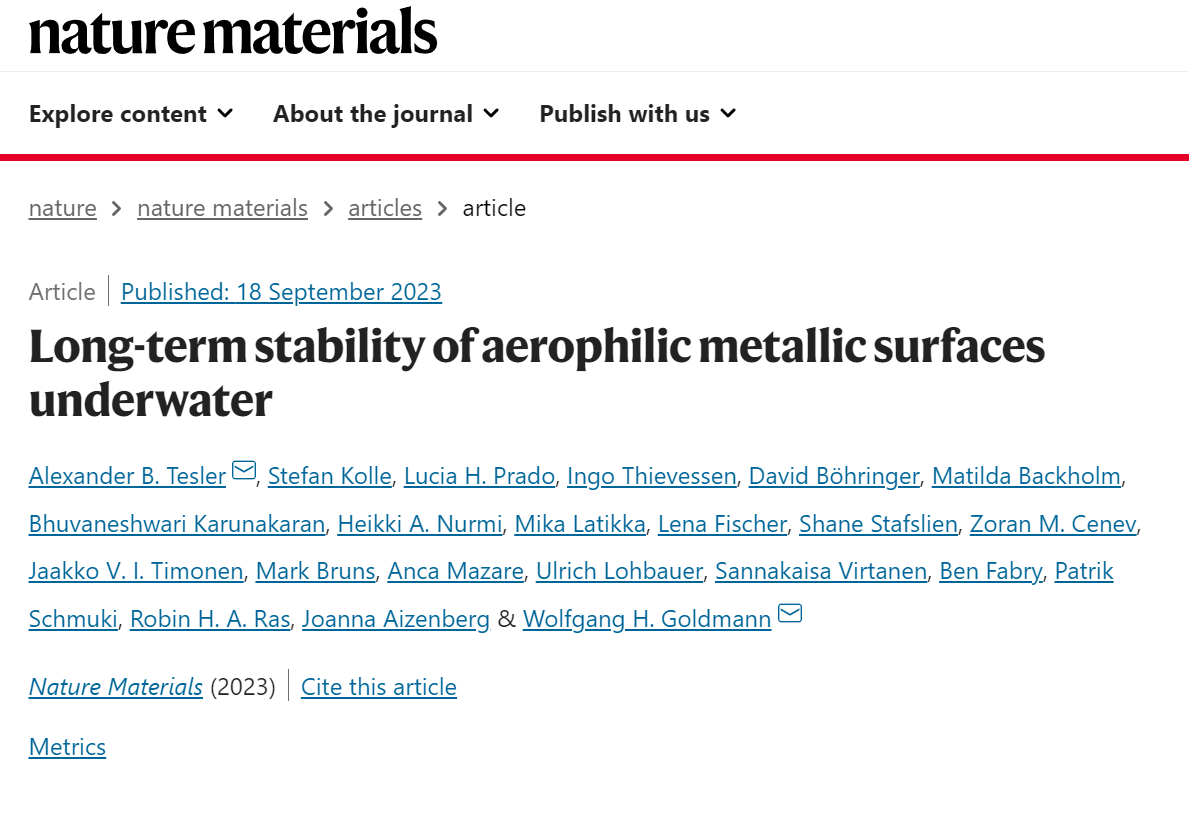
Task: Open the nature materials breadcrumb link
Action: pos(222,208)
